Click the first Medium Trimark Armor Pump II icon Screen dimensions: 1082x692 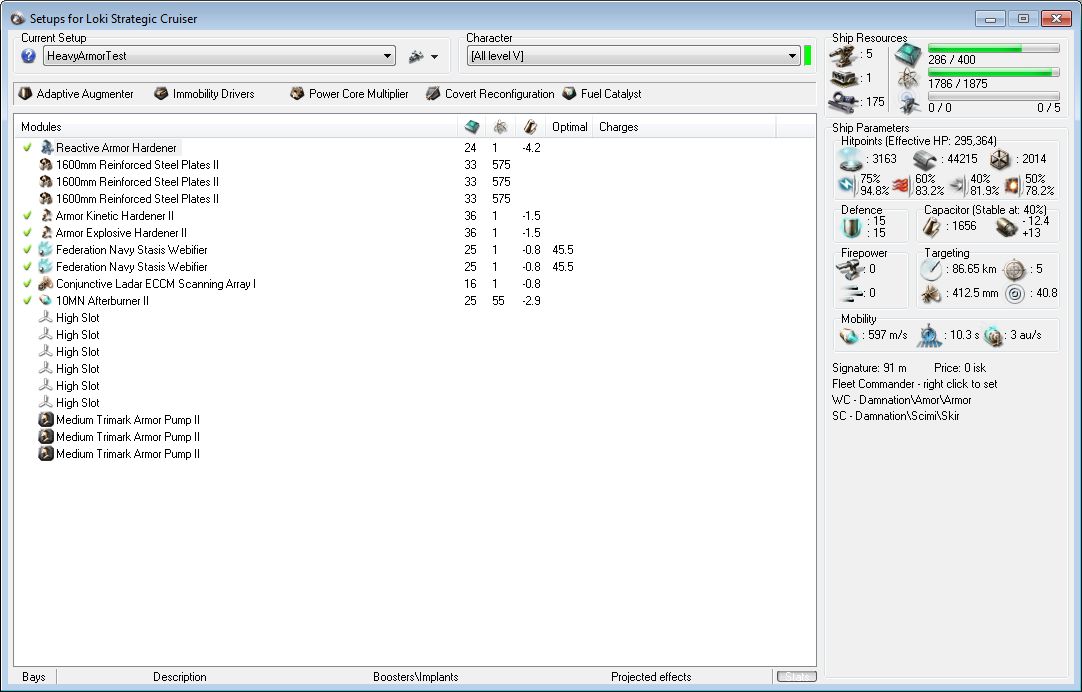coord(46,419)
